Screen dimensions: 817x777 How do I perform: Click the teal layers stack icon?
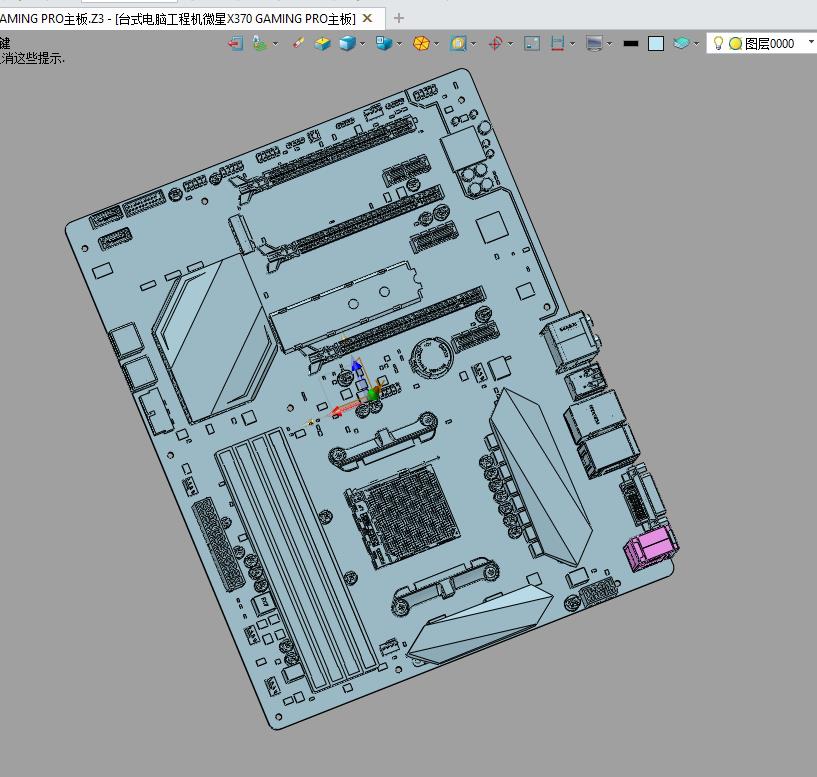(x=681, y=43)
